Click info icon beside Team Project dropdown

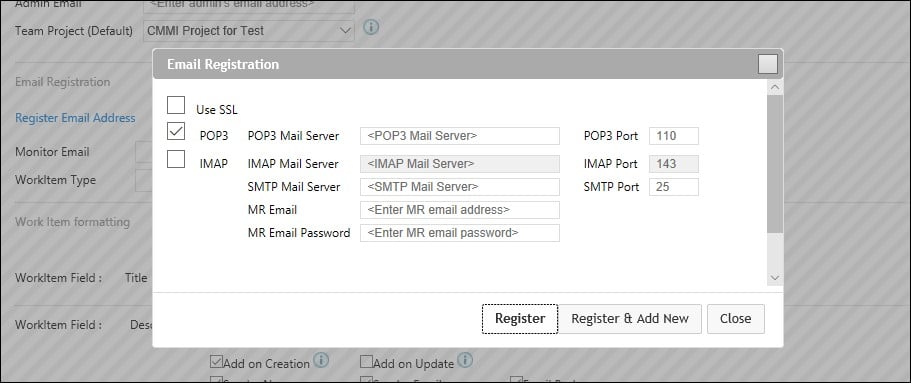pyautogui.click(x=371, y=27)
